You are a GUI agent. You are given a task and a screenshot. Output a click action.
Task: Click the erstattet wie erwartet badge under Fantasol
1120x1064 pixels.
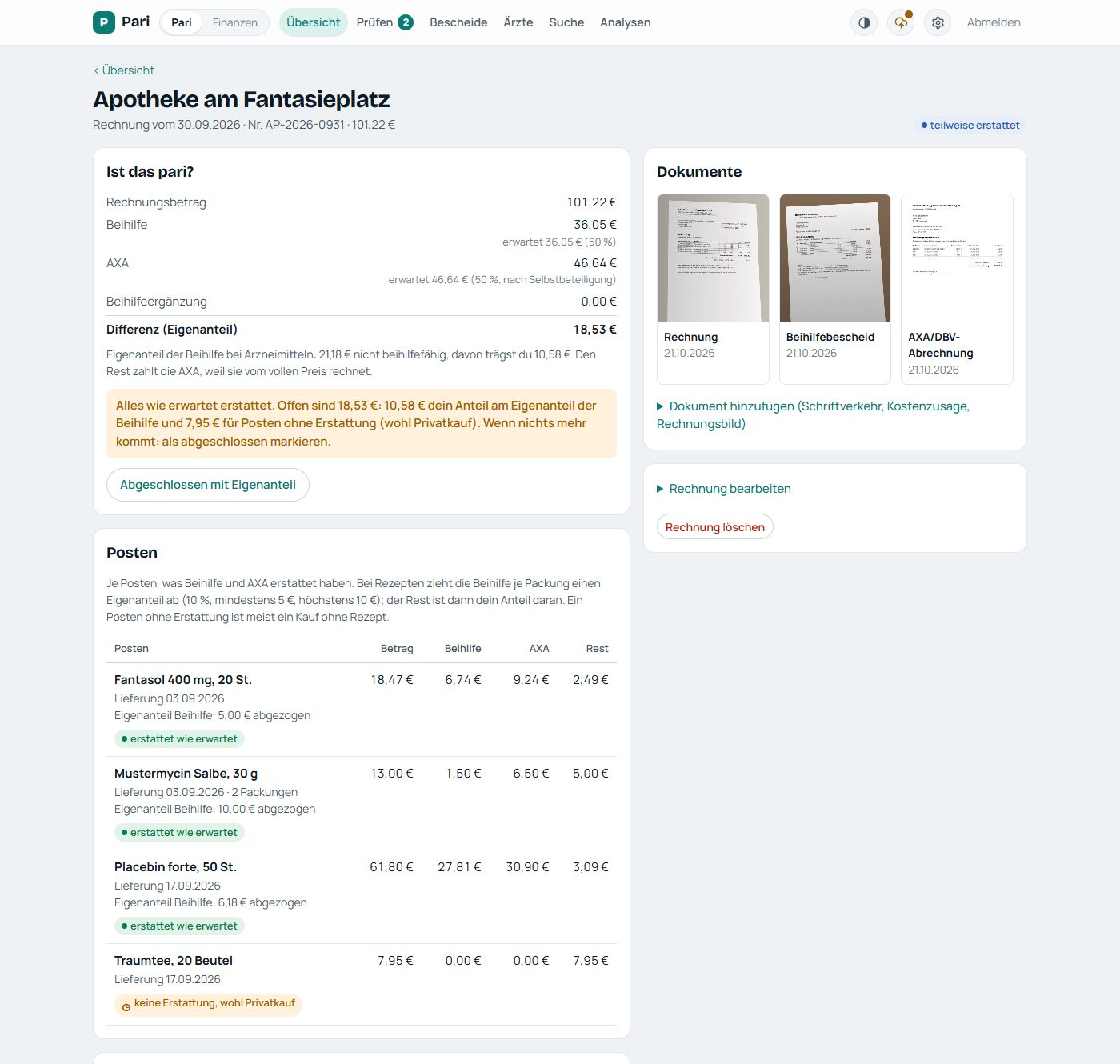(x=179, y=739)
